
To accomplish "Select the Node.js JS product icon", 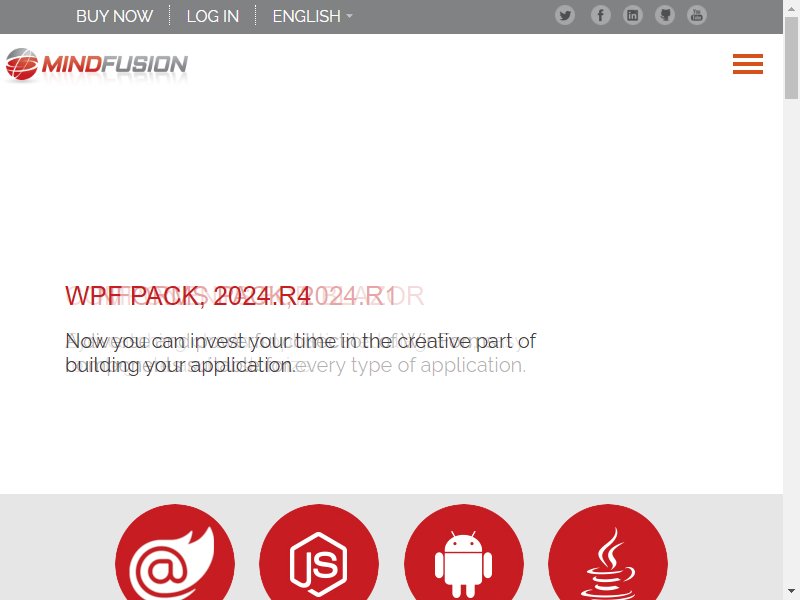I will [319, 553].
